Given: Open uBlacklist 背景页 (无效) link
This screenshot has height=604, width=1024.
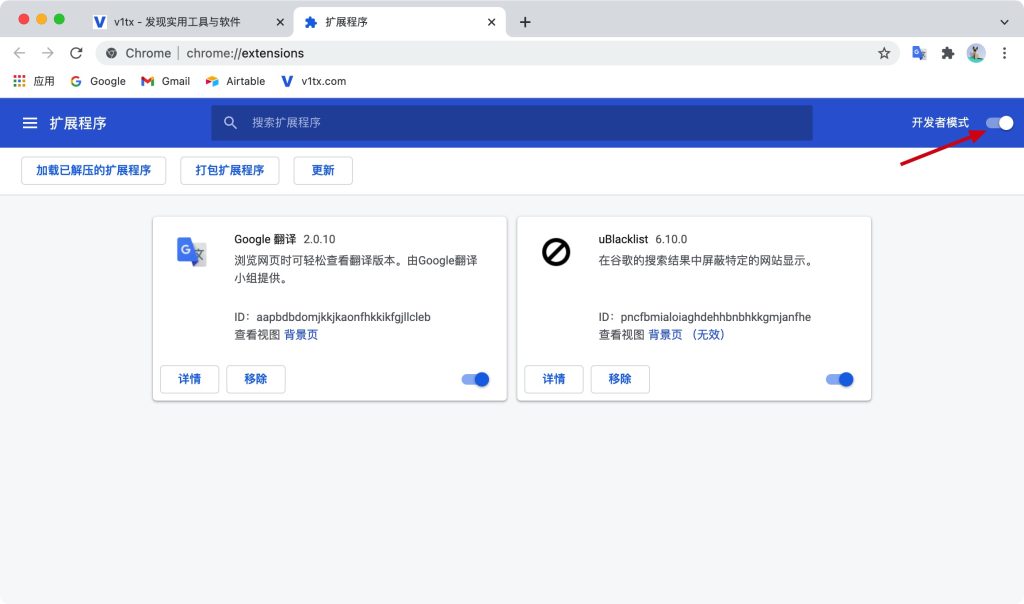Looking at the screenshot, I should pyautogui.click(x=686, y=334).
